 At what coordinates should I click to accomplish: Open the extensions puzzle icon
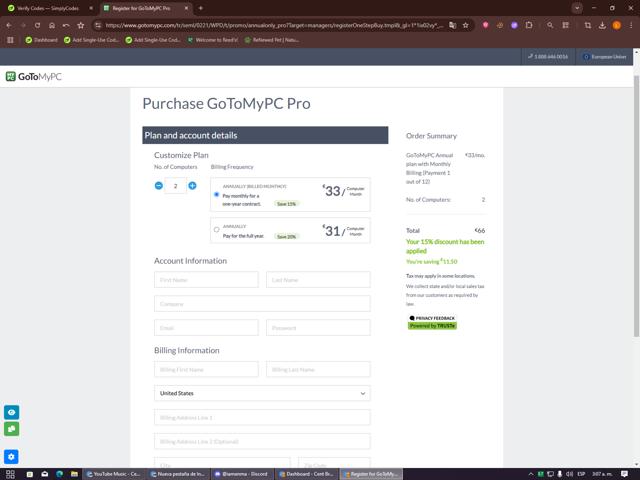[529, 25]
